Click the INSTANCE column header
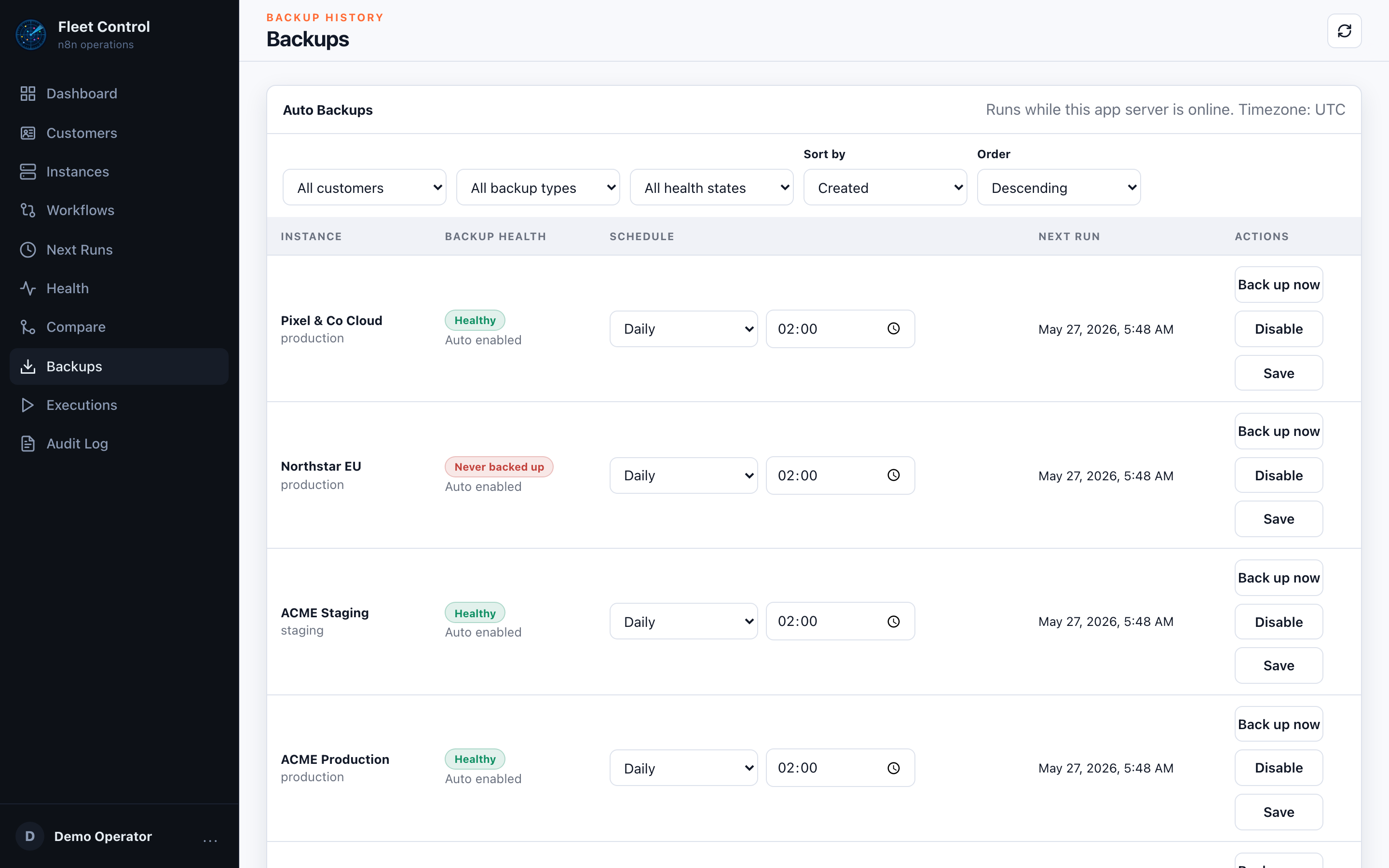This screenshot has width=1389, height=868. point(311,236)
